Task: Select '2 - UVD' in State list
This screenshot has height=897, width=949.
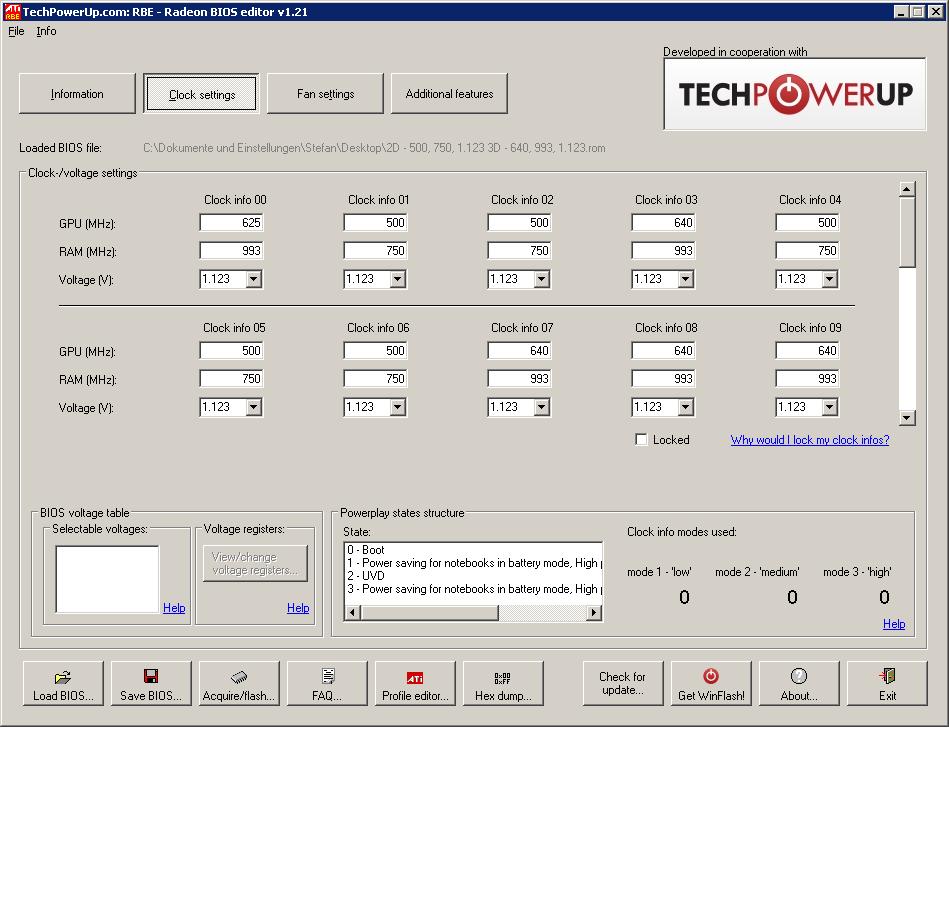Action: (473, 576)
